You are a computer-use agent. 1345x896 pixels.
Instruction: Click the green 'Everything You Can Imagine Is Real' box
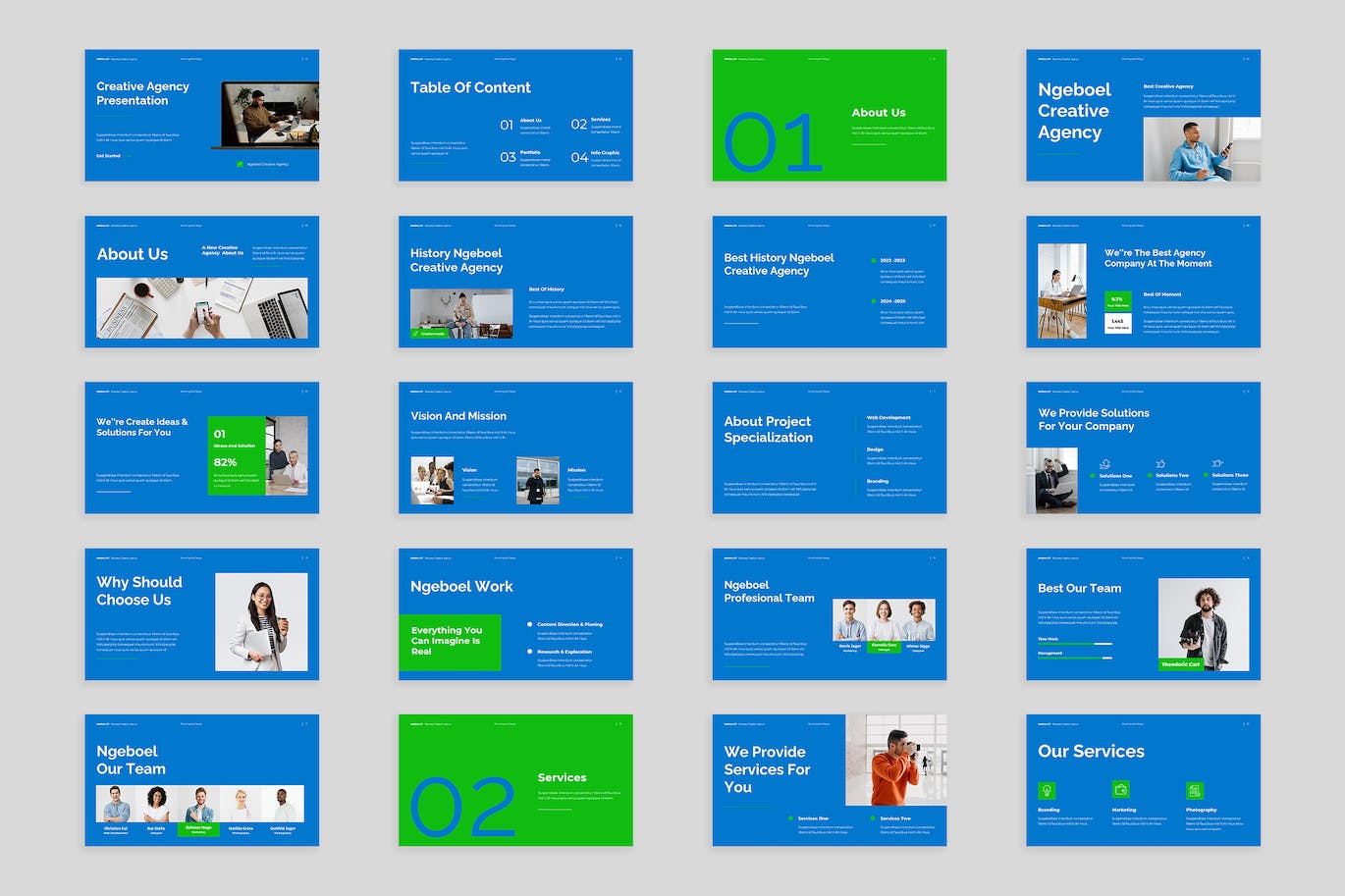(x=450, y=642)
